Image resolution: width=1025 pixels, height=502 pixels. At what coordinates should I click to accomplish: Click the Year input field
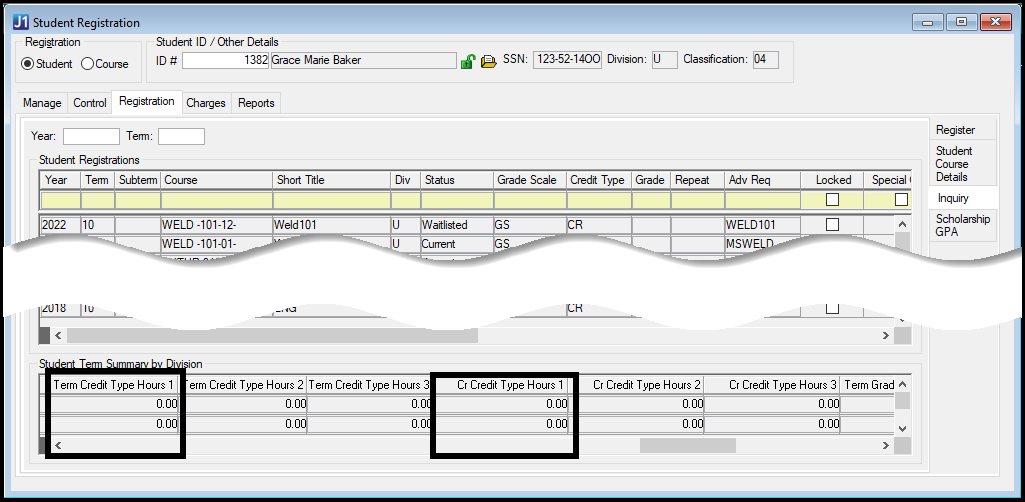pyautogui.click(x=91, y=136)
